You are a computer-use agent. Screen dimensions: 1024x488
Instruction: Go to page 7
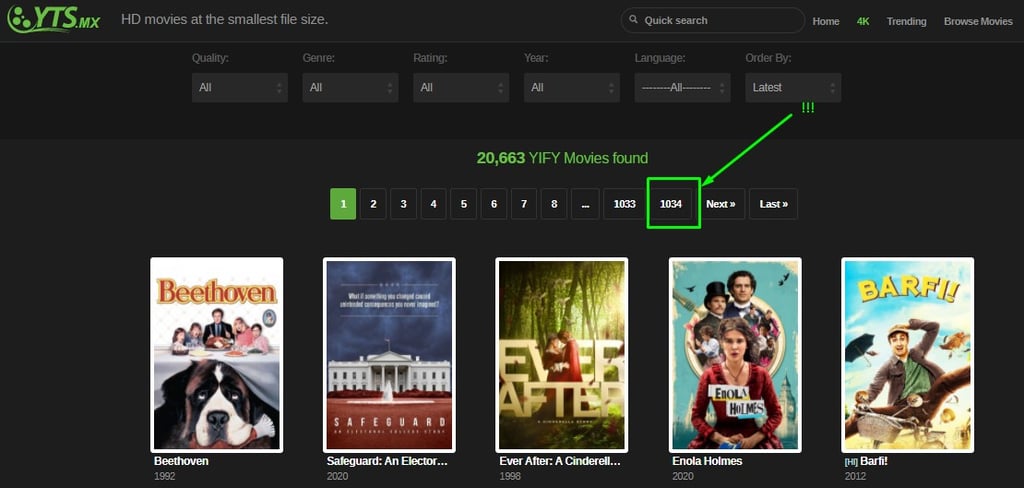524,204
